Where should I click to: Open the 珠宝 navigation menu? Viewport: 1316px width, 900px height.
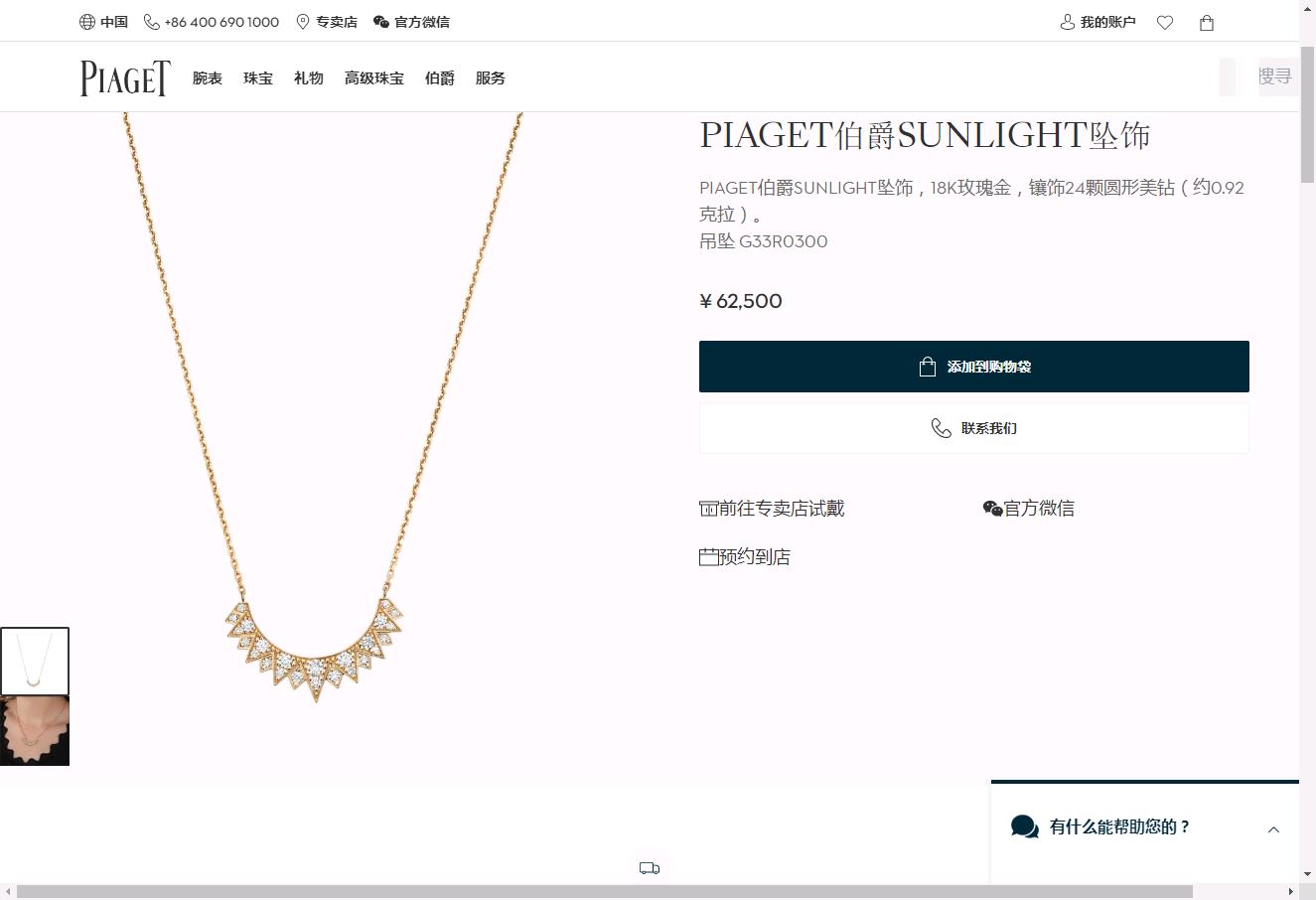[258, 78]
